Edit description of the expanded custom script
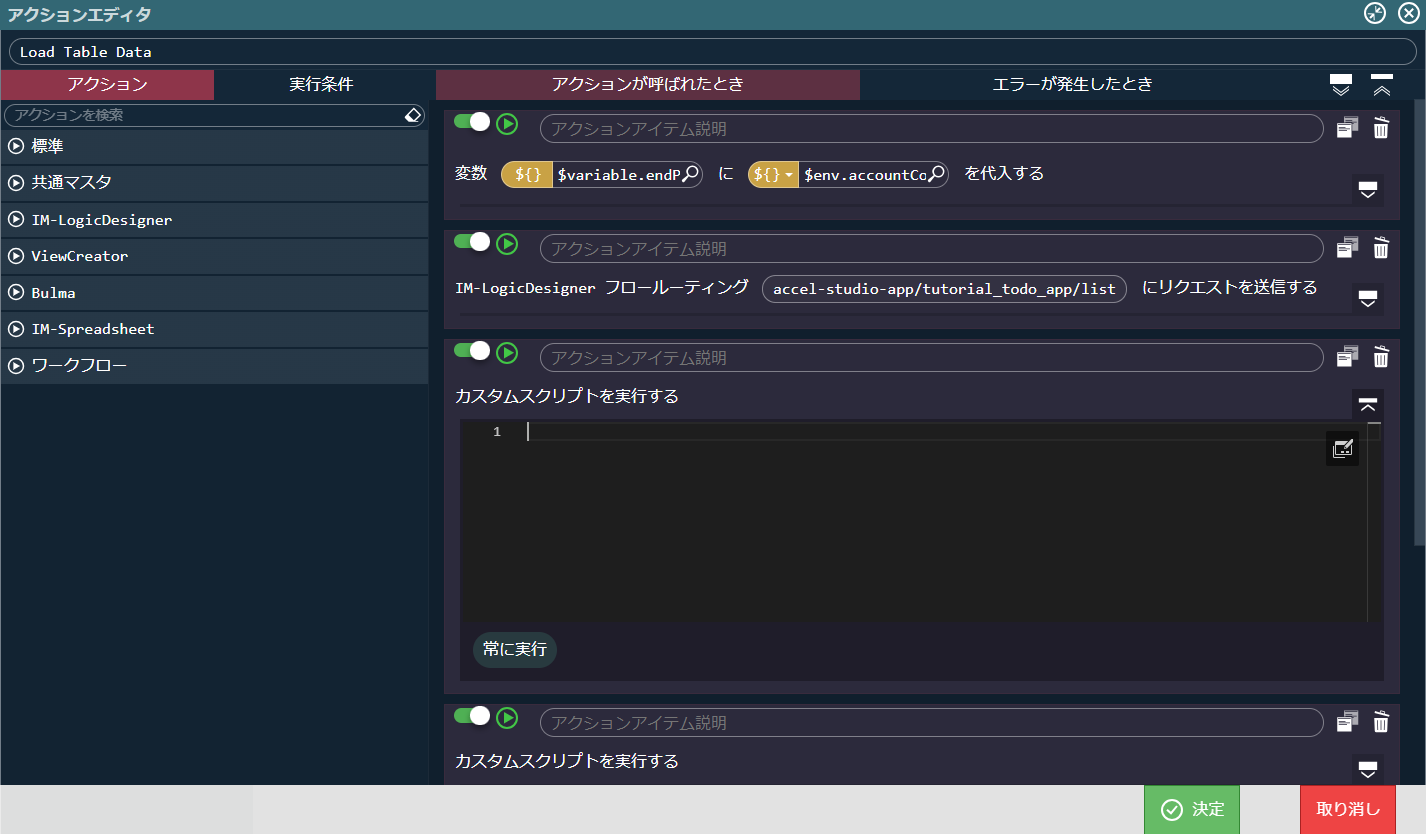 click(x=931, y=357)
